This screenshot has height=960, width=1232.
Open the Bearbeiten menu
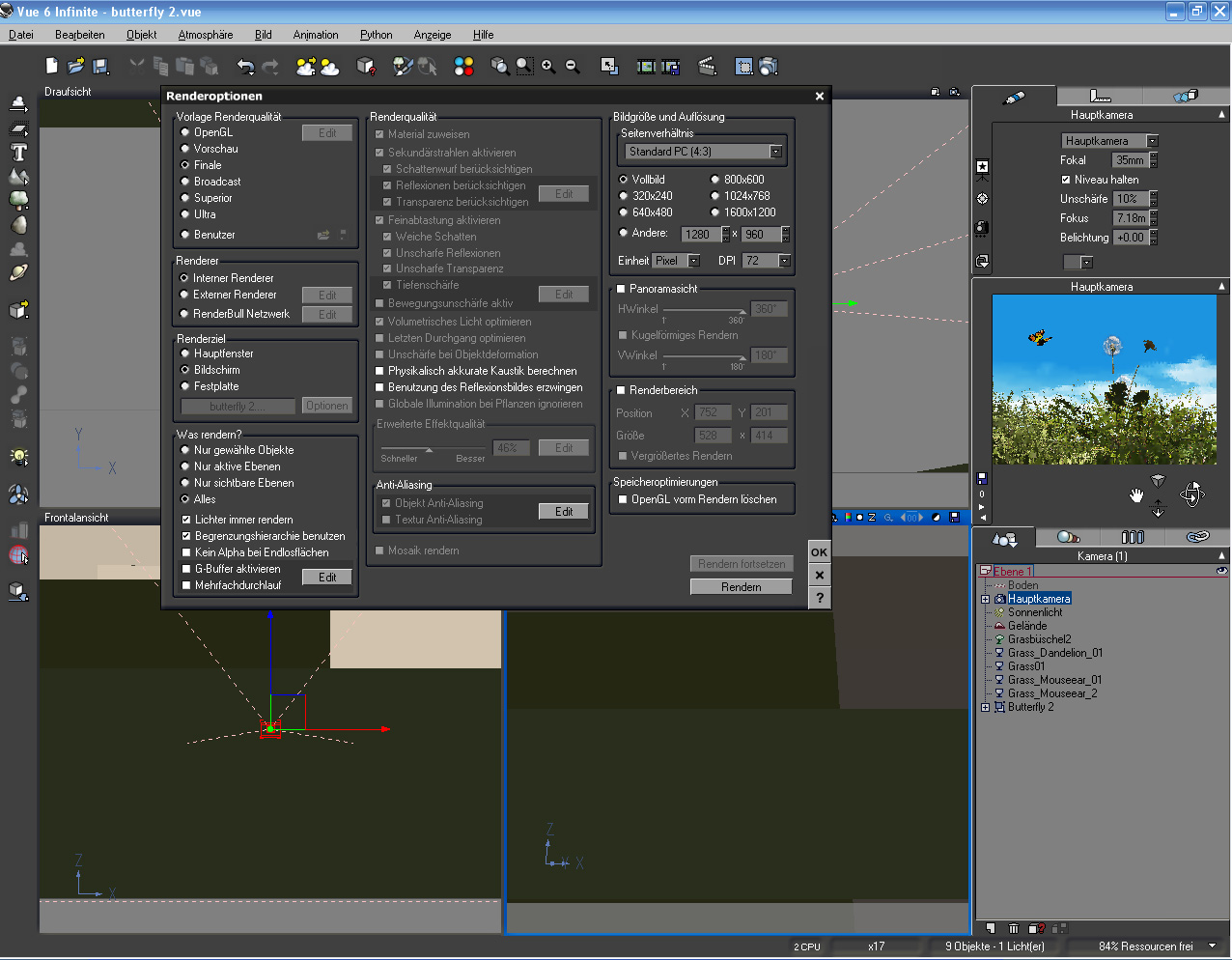[x=80, y=35]
